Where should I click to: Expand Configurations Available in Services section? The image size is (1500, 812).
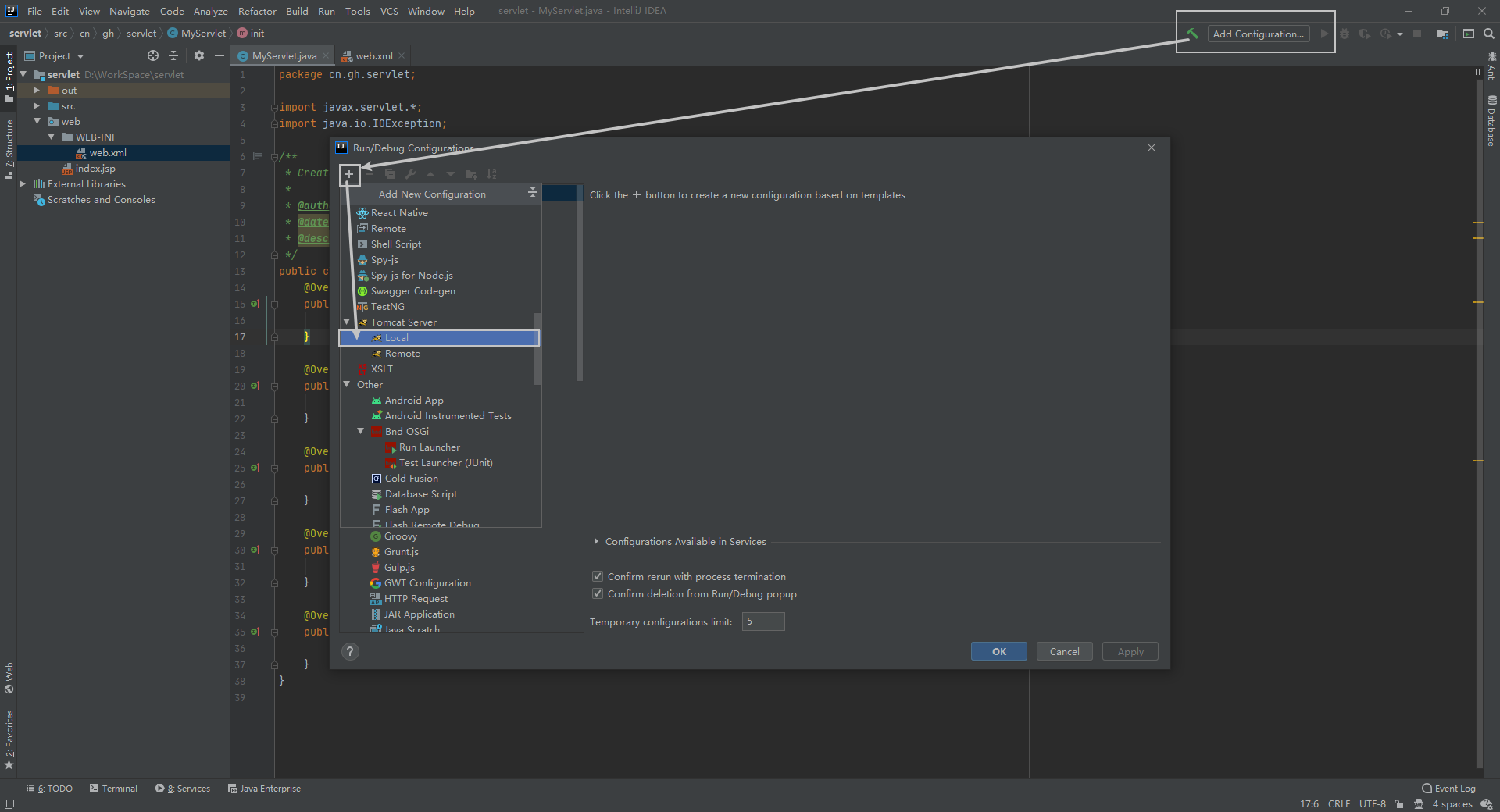click(x=596, y=541)
